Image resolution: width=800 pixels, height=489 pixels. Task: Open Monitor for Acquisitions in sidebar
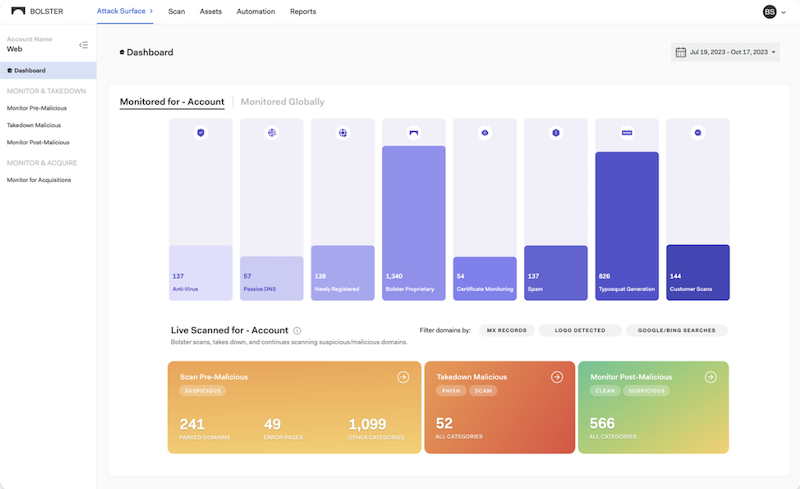point(39,180)
